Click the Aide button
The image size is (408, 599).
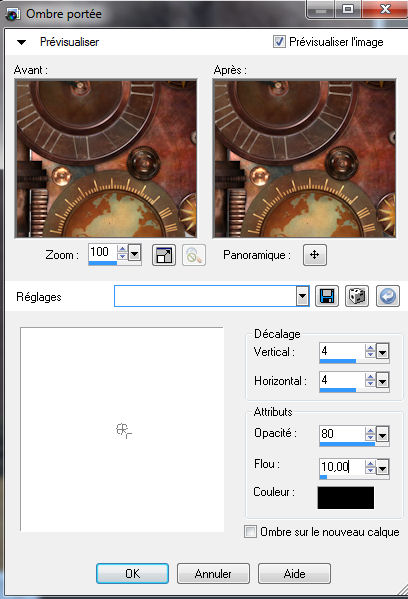pos(294,573)
